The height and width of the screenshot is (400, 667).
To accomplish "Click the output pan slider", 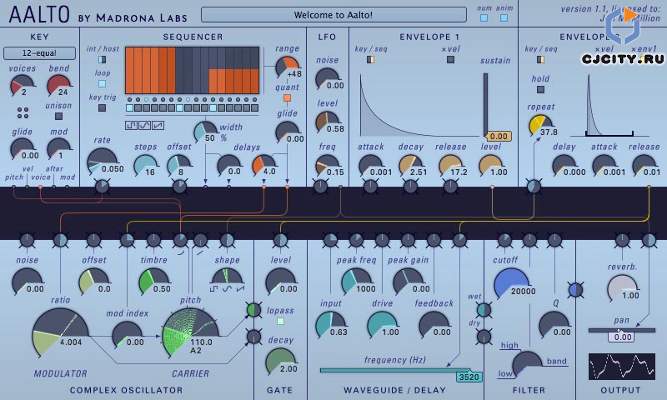I will [x=622, y=330].
